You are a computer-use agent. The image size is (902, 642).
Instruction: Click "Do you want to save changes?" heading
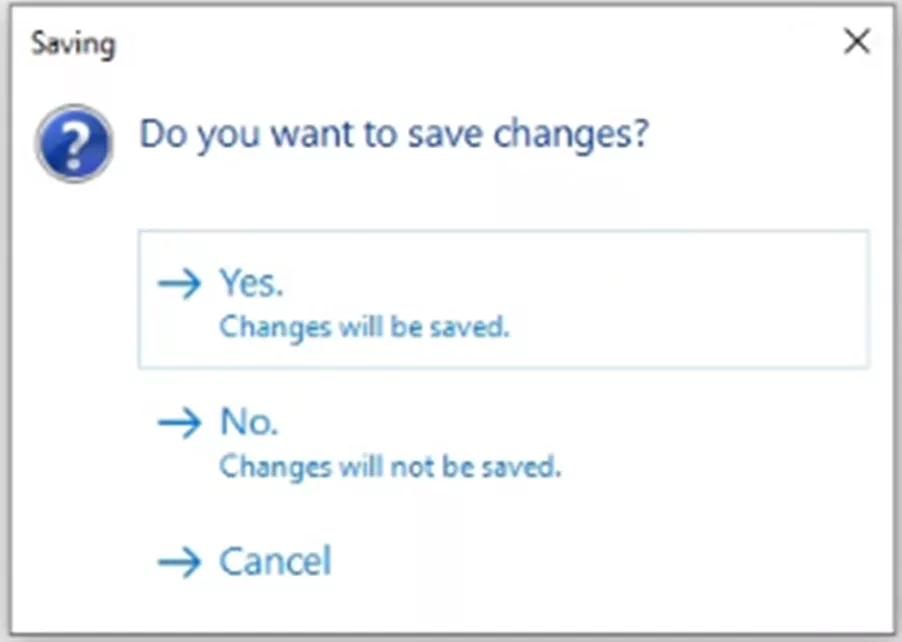pyautogui.click(x=394, y=134)
